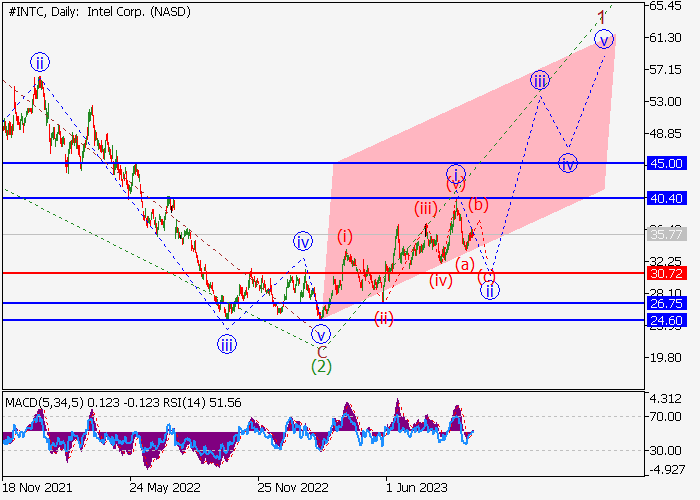Select the 1 Jun 2023 date label

(x=416, y=488)
